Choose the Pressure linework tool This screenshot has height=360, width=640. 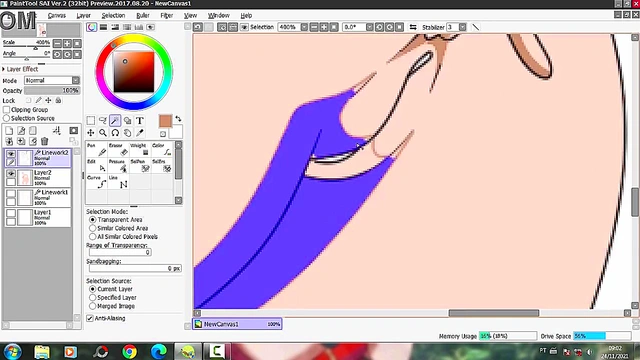click(x=118, y=165)
